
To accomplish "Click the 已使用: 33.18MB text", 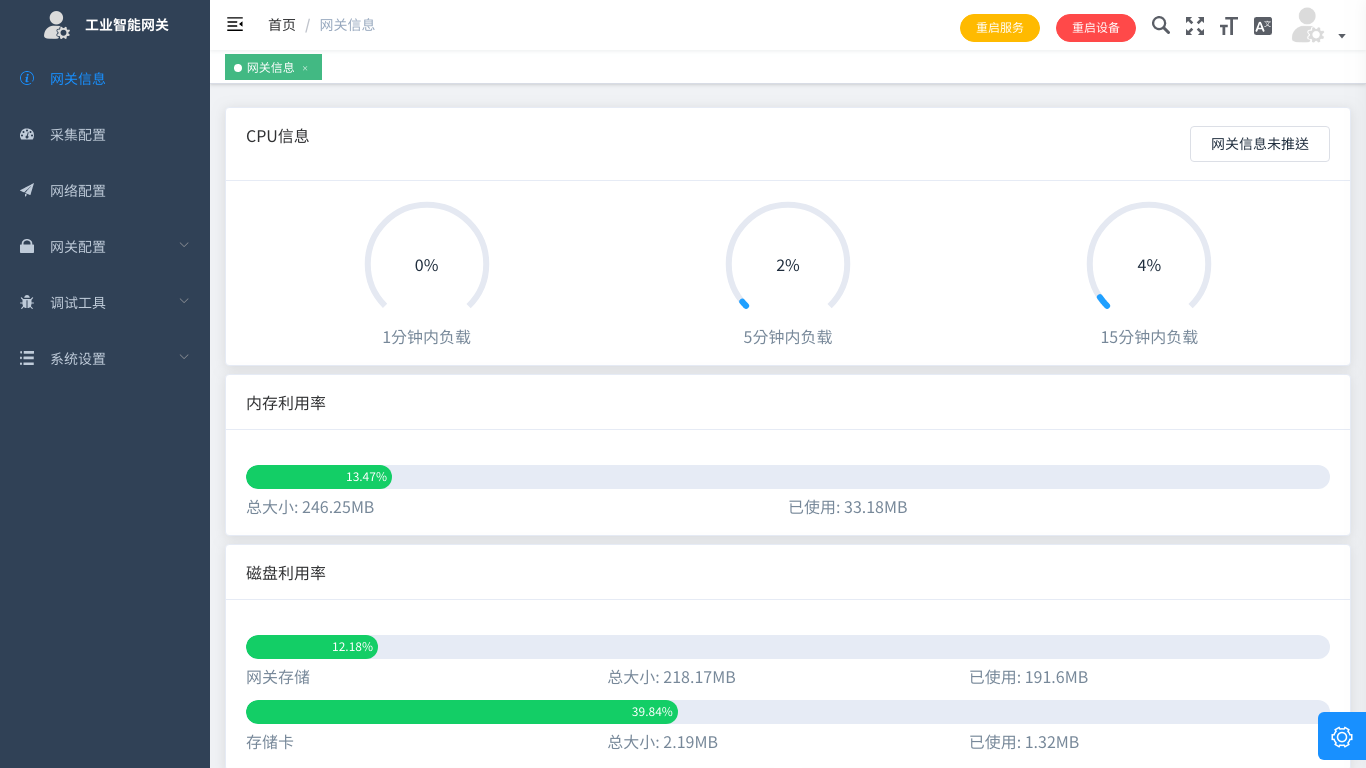I will pos(848,507).
